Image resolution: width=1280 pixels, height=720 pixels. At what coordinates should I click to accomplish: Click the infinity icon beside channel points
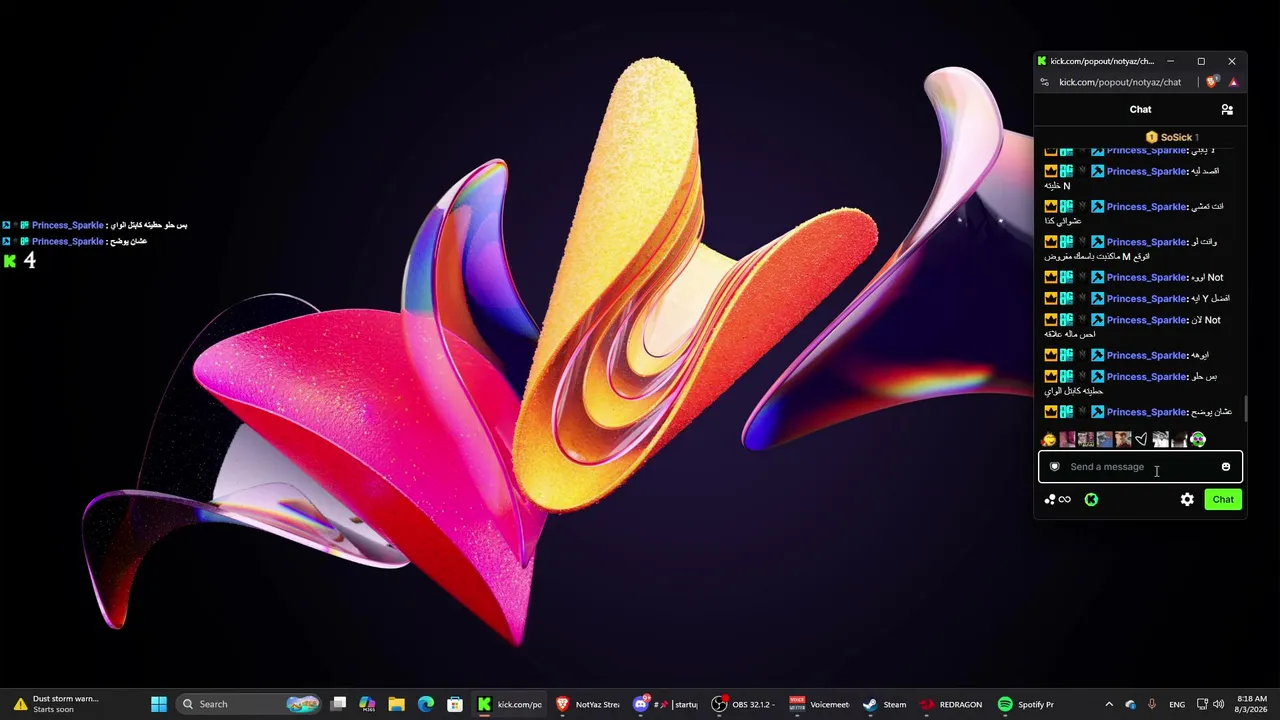tap(1065, 499)
